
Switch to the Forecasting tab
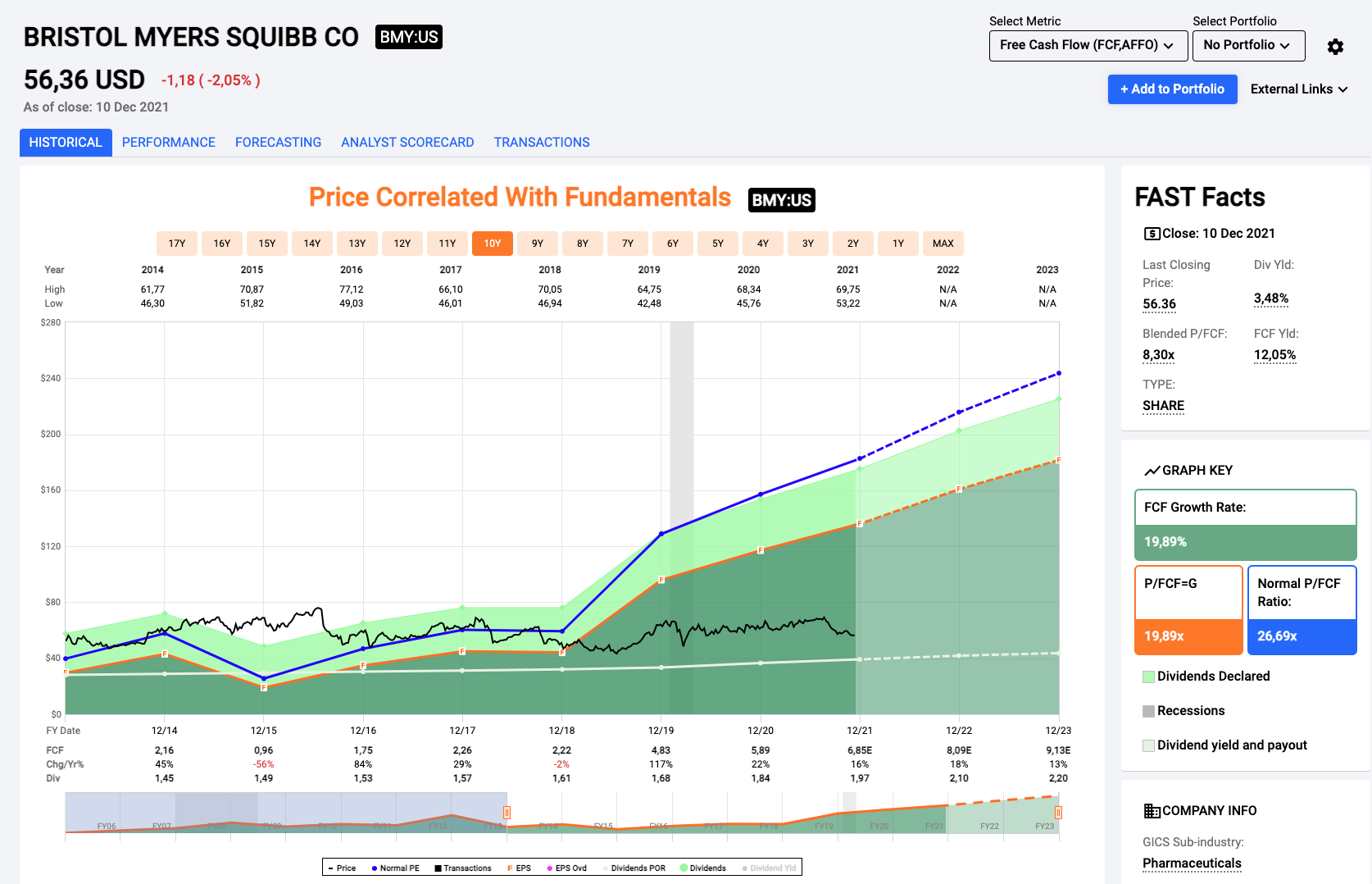[x=278, y=143]
